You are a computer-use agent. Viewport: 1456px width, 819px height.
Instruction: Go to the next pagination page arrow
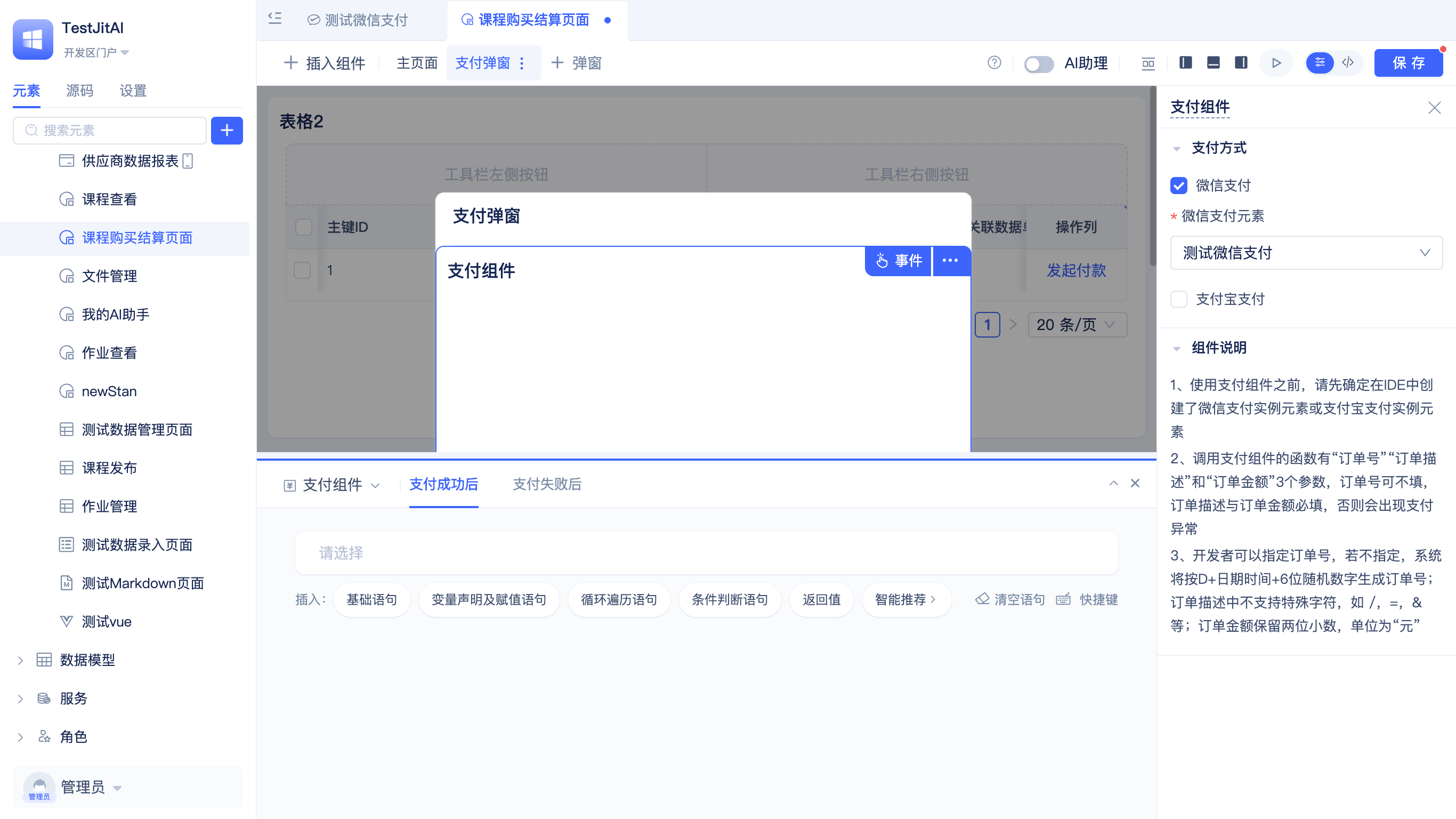(x=1014, y=325)
